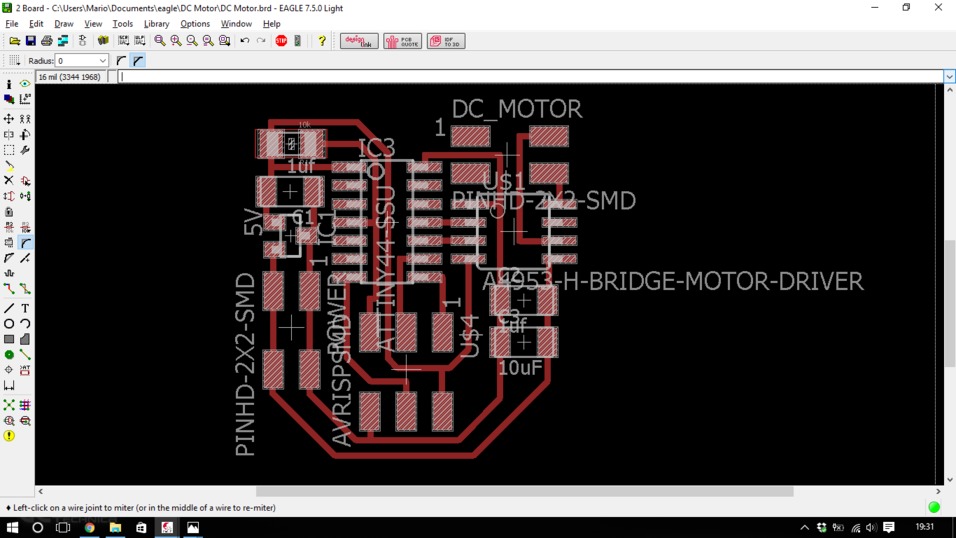The image size is (956, 538).
Task: Run a script file (SCR icon)
Action: click(124, 41)
